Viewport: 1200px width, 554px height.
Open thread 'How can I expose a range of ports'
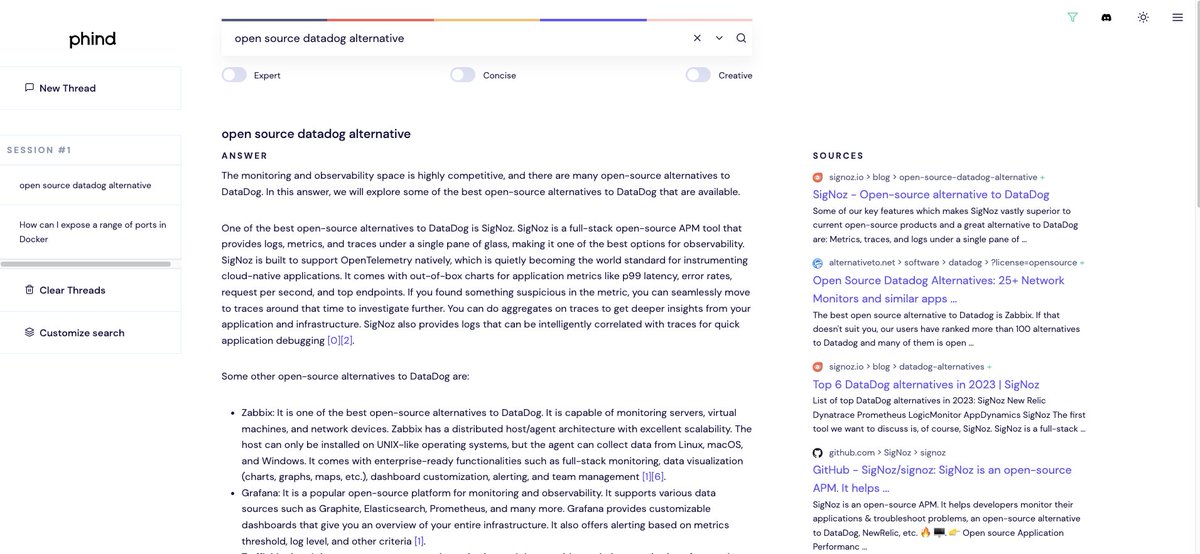(90, 232)
